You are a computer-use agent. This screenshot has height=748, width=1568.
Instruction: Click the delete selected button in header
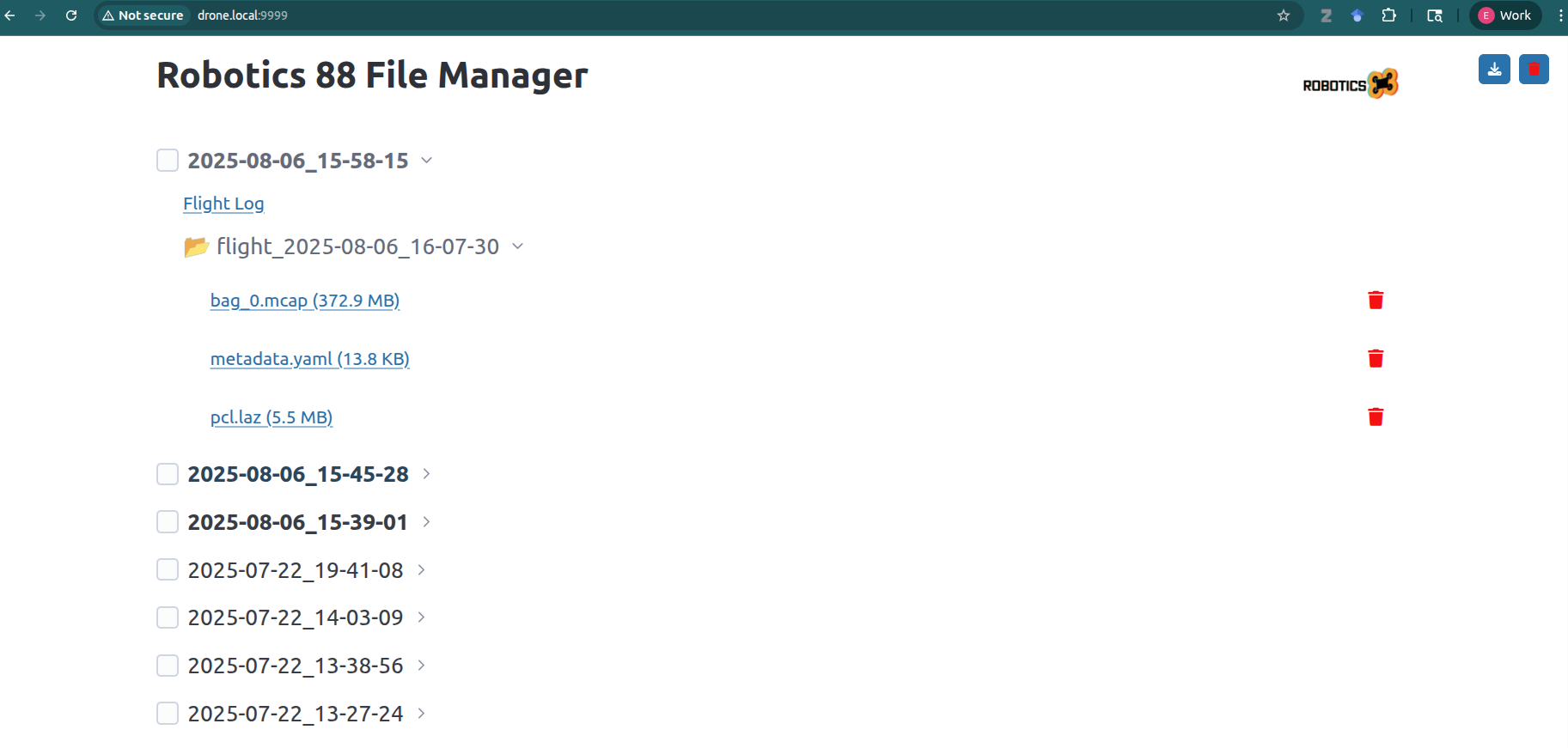coord(1534,70)
